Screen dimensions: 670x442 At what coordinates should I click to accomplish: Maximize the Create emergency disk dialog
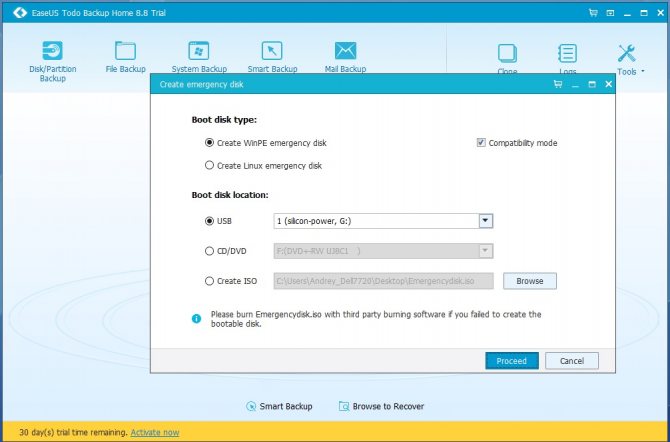pos(592,84)
